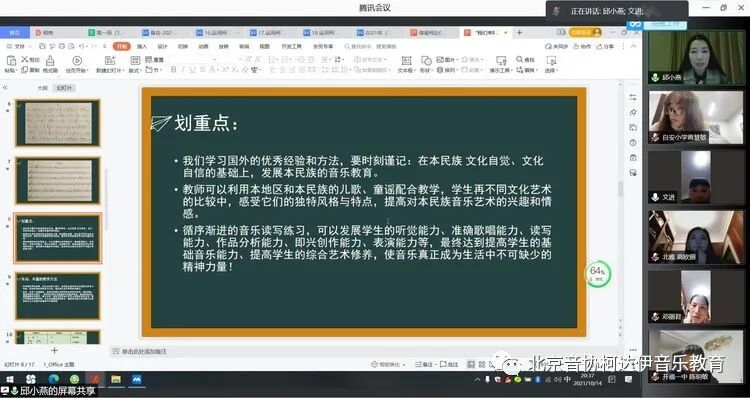Open the Windows Start button
The image size is (750, 398).
click(x=10, y=380)
